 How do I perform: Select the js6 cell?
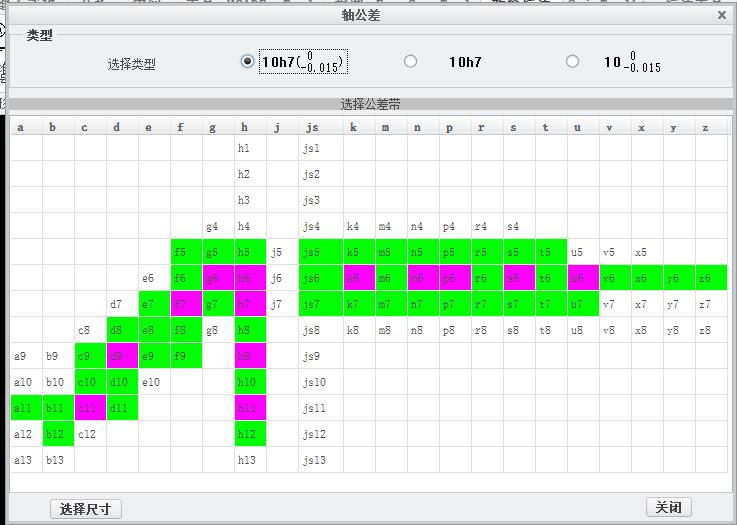[x=321, y=278]
